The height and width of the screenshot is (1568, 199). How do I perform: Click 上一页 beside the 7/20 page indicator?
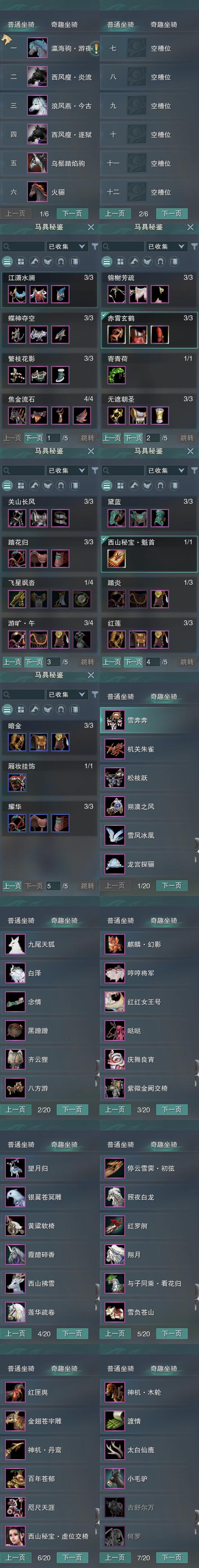(x=115, y=1558)
